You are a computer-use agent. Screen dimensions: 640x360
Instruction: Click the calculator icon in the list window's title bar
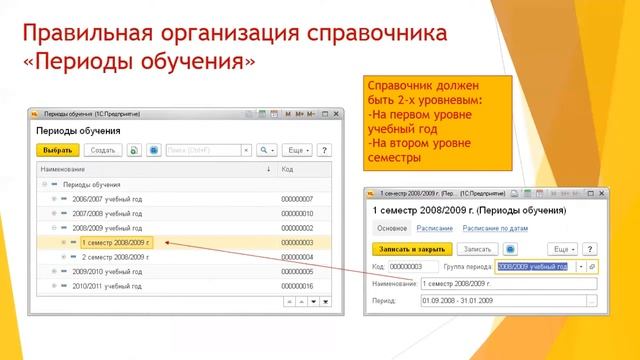262,114
